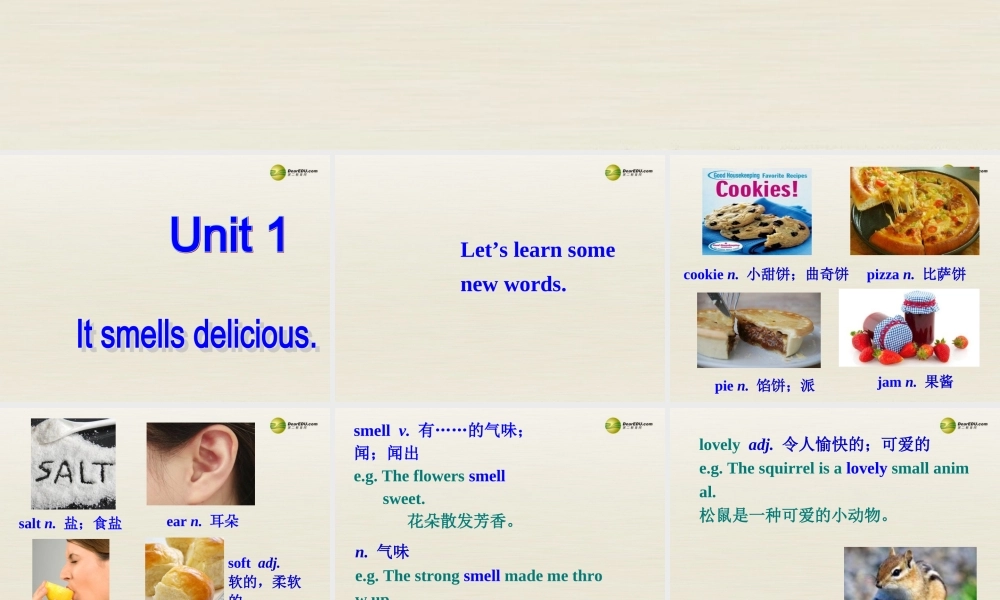This screenshot has height=600, width=1000.
Task: Select the Cookies recipe book image
Action: tap(756, 210)
